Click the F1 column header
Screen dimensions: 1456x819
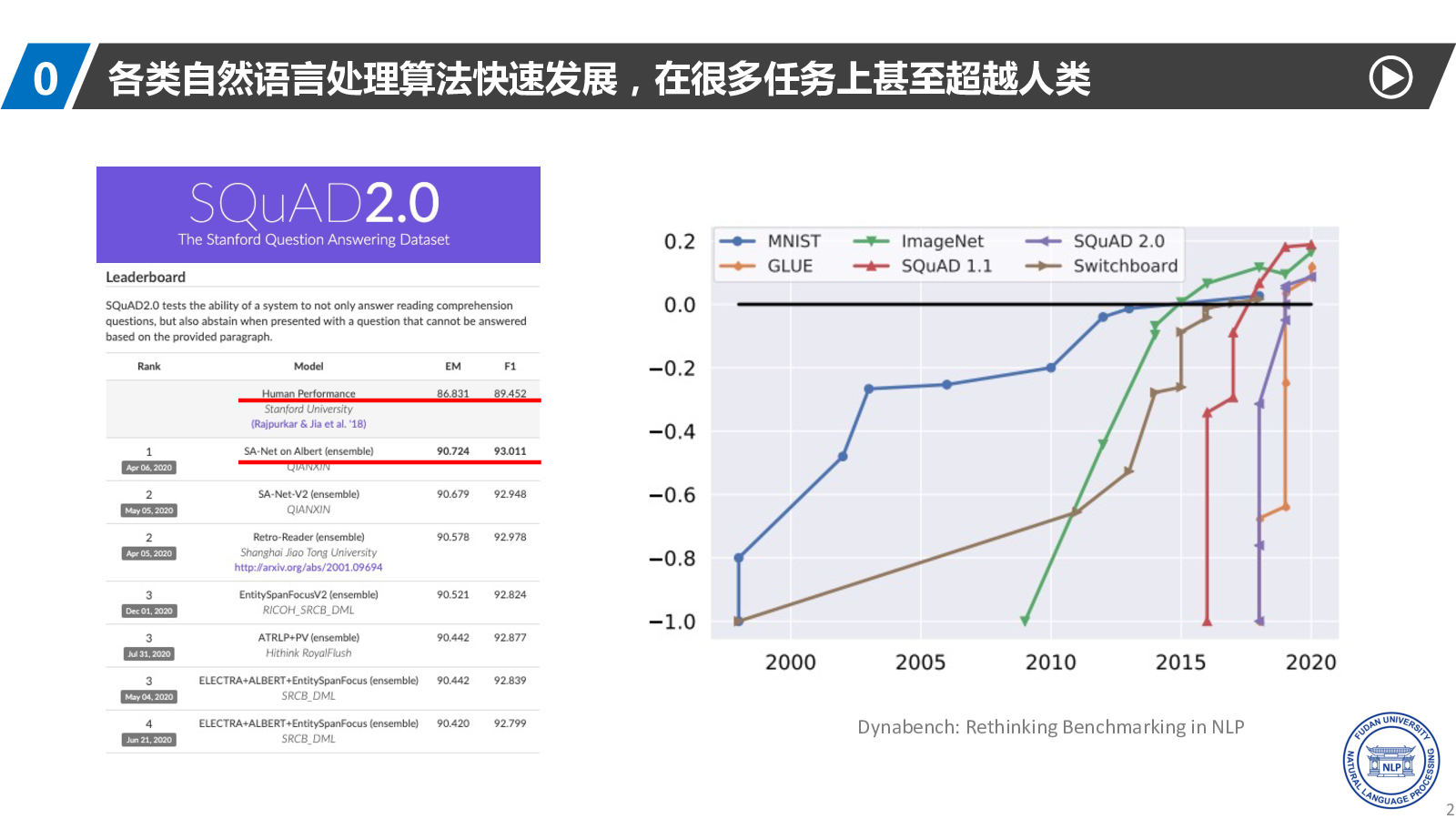click(511, 367)
